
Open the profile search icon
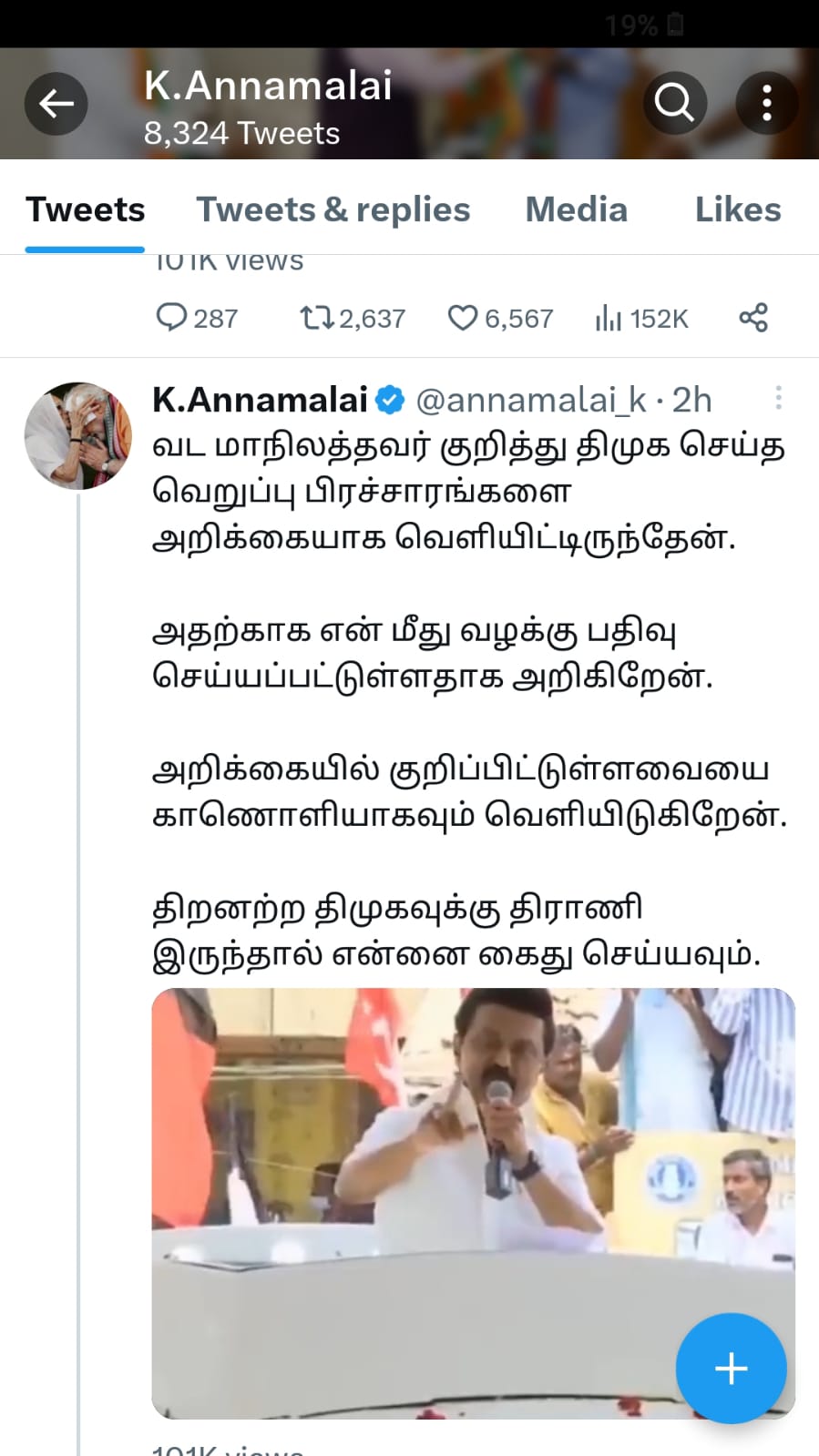click(674, 104)
